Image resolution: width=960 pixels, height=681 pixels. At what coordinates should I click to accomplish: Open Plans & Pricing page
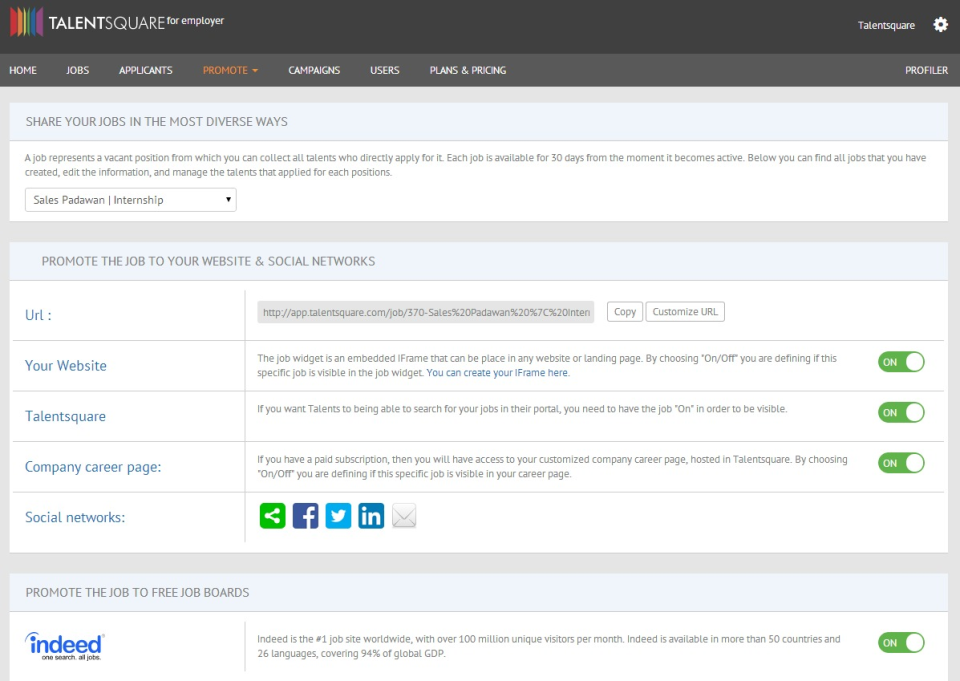[467, 70]
